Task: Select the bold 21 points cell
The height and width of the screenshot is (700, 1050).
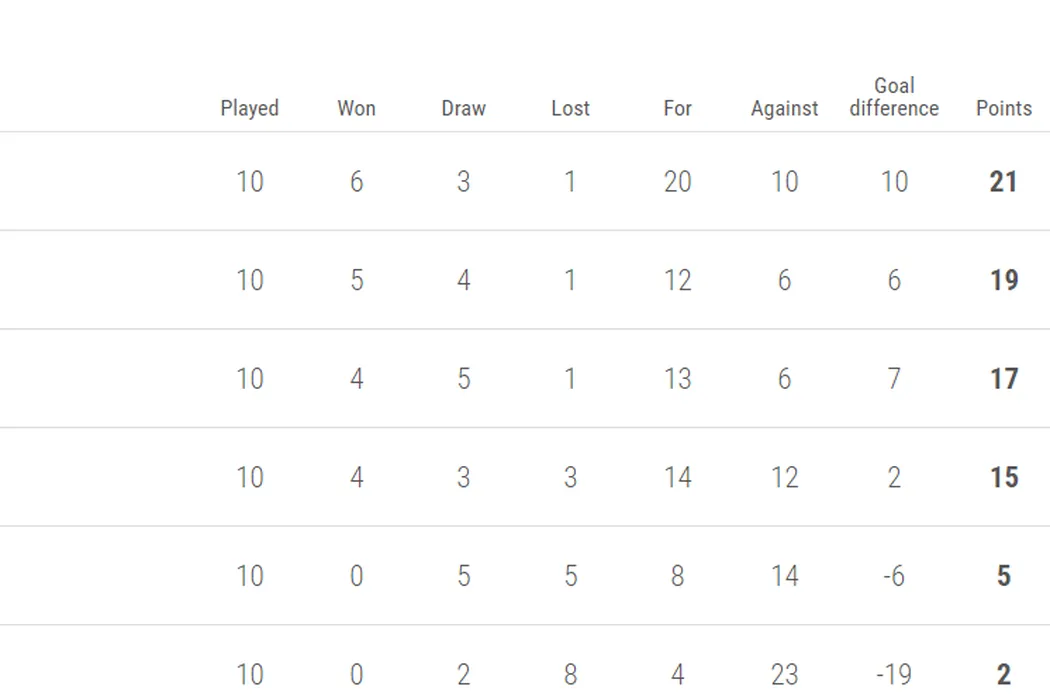Action: pos(1003,182)
